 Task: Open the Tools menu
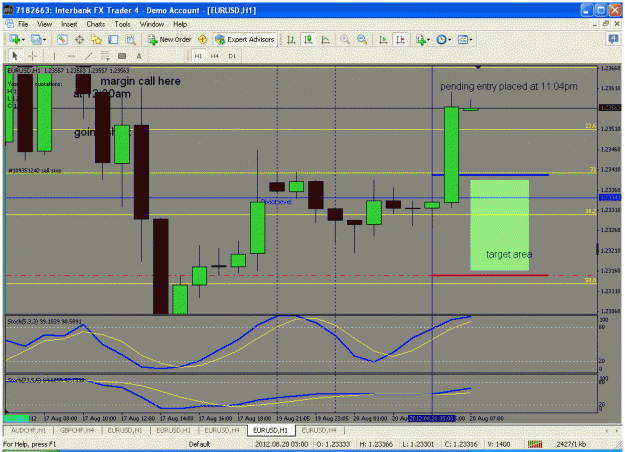coord(122,24)
